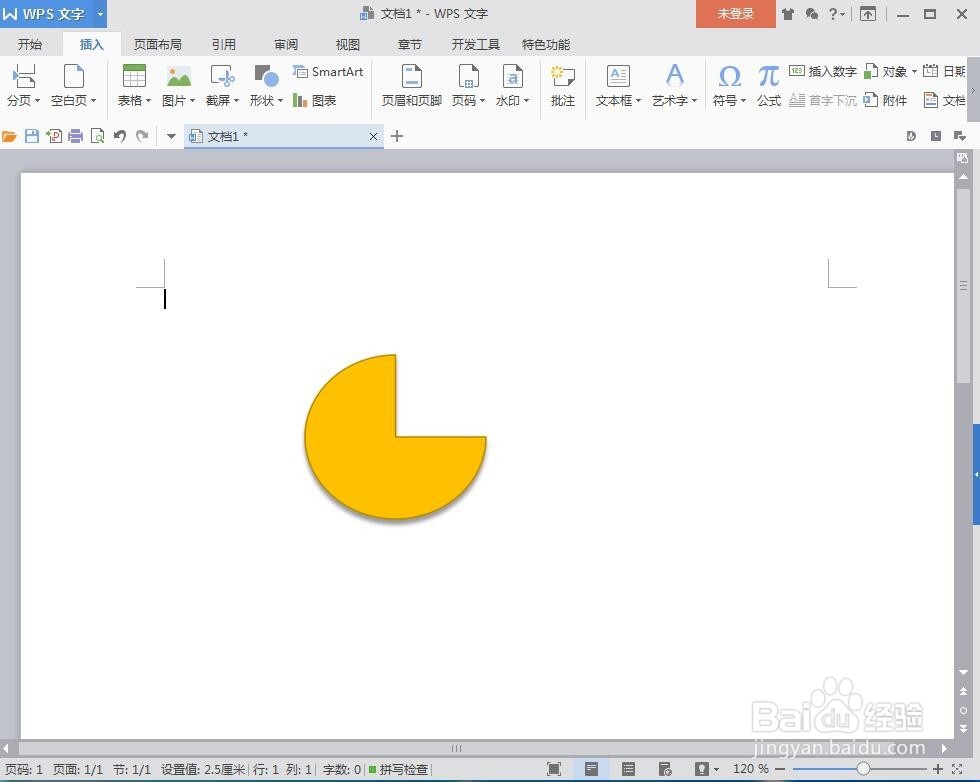The height and width of the screenshot is (782, 980).
Task: Click the open folder icon
Action: click(x=9, y=136)
